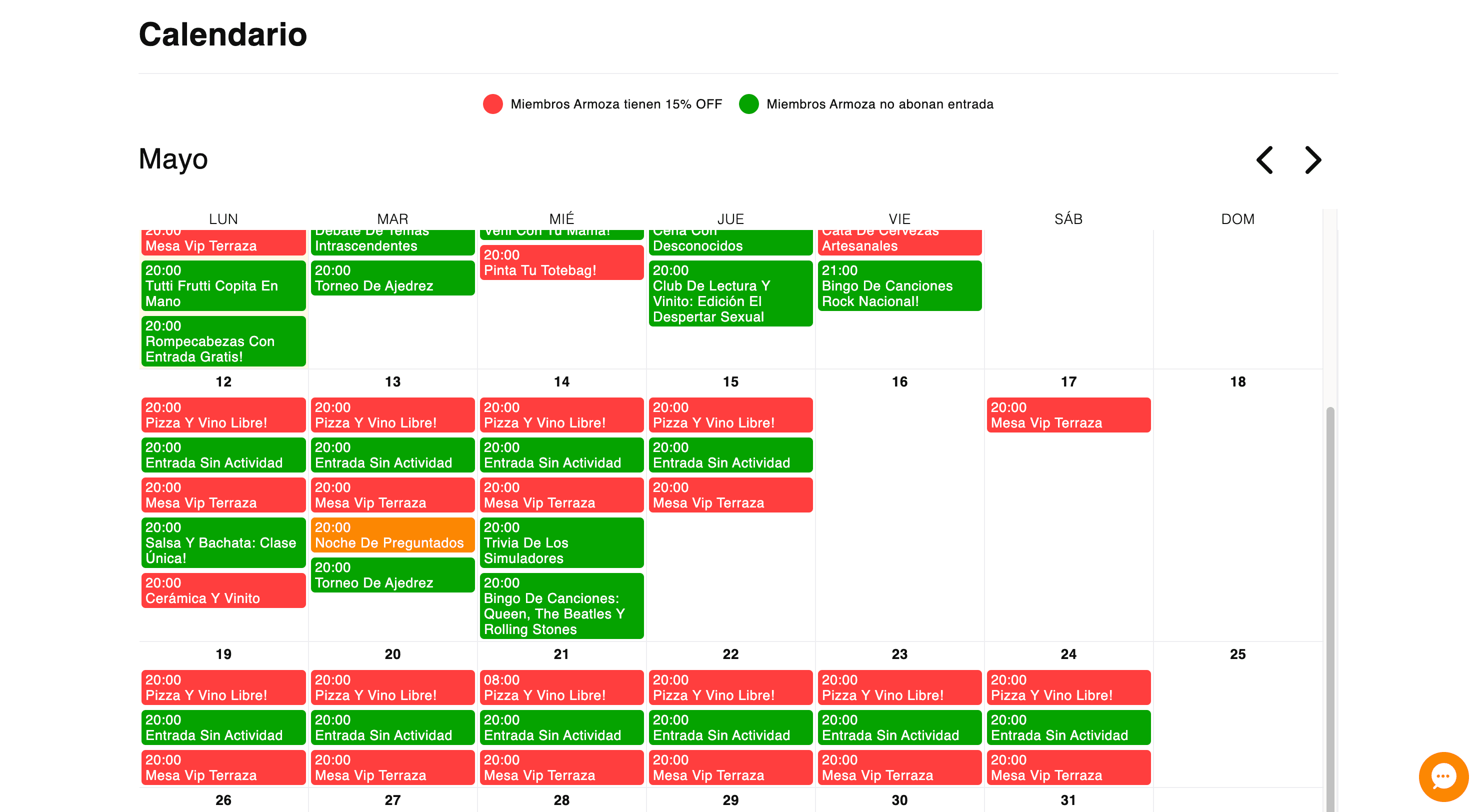Image resolution: width=1479 pixels, height=812 pixels.
Task: Open Cerámica Y Vinito event
Action: (223, 590)
